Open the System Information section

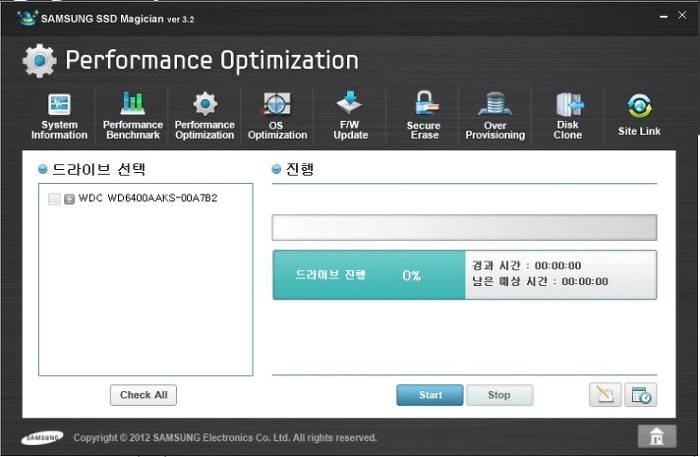pos(59,116)
